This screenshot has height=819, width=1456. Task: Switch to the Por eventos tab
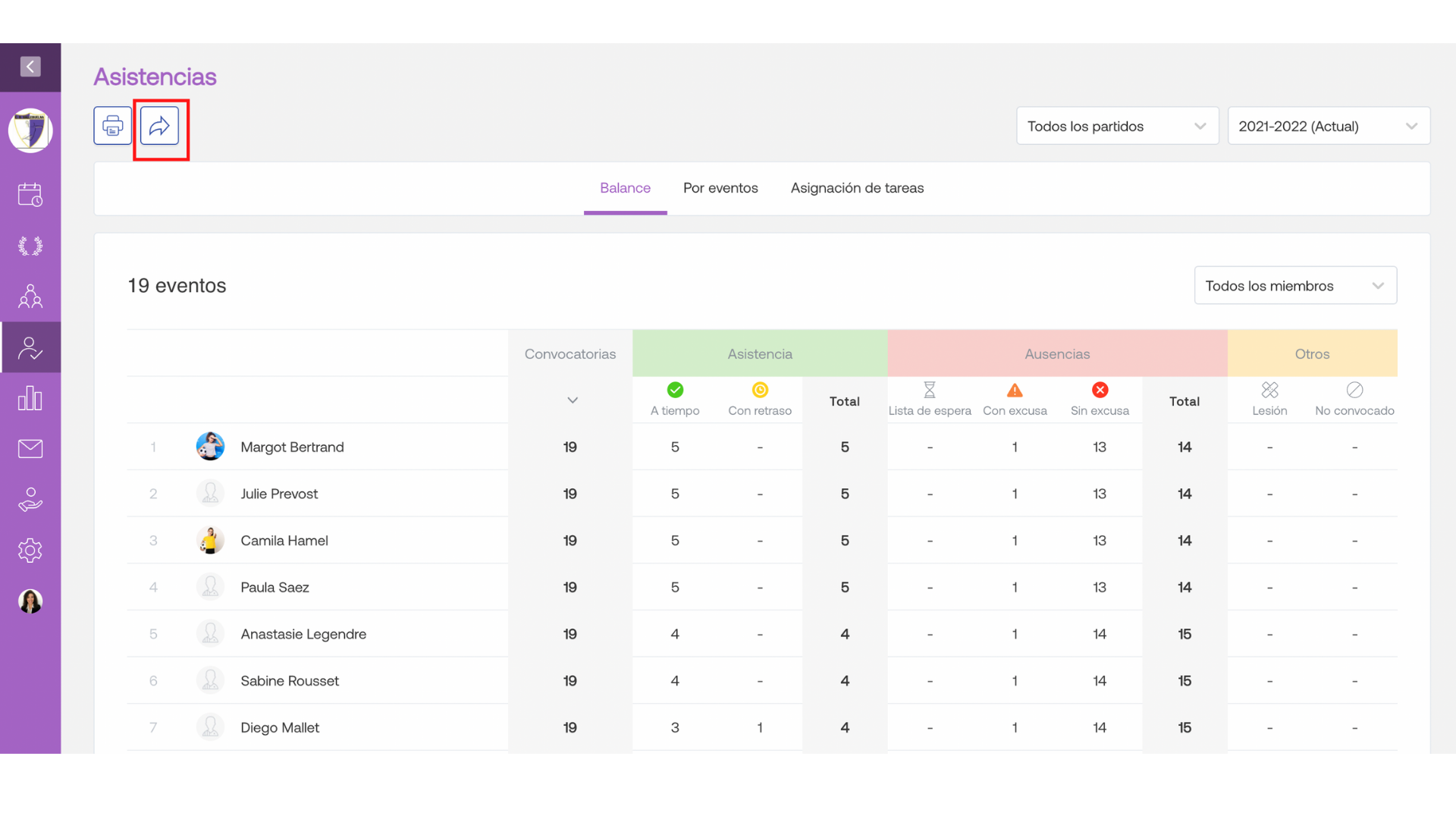[720, 188]
